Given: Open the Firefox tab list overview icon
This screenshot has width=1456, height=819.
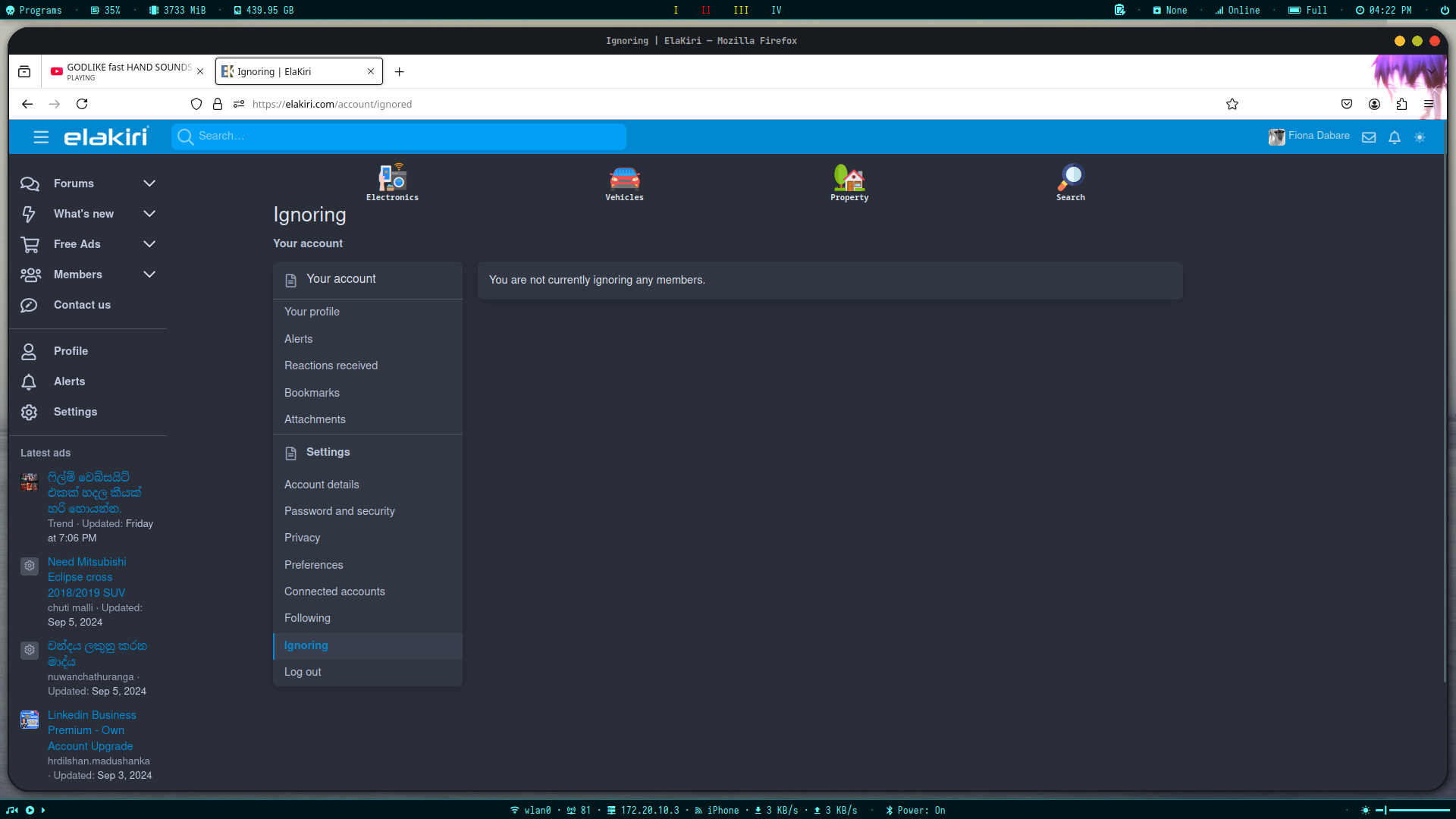Looking at the screenshot, I should click(x=24, y=71).
